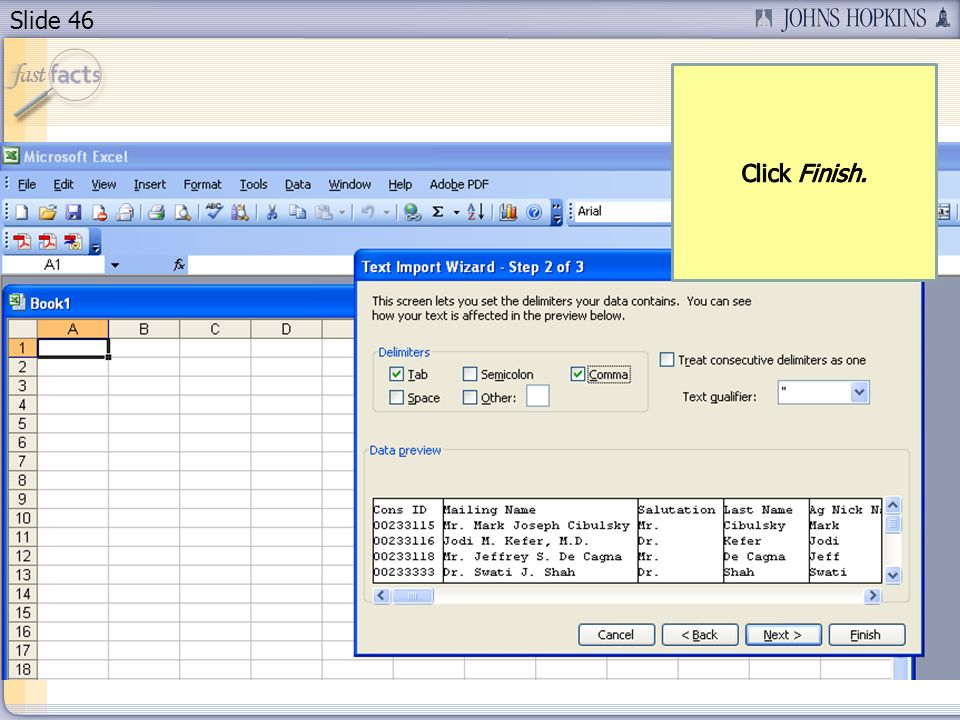
Task: Run the Spelling ABC check icon
Action: pos(214,212)
